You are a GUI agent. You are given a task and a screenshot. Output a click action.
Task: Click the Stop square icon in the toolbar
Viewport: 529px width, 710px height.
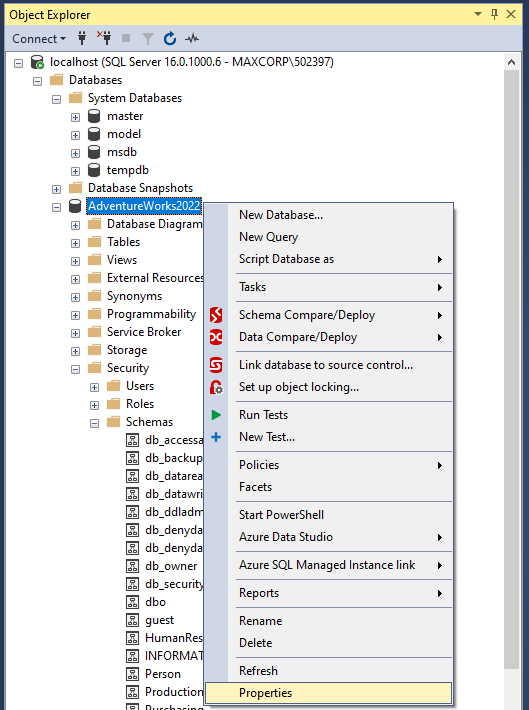126,38
